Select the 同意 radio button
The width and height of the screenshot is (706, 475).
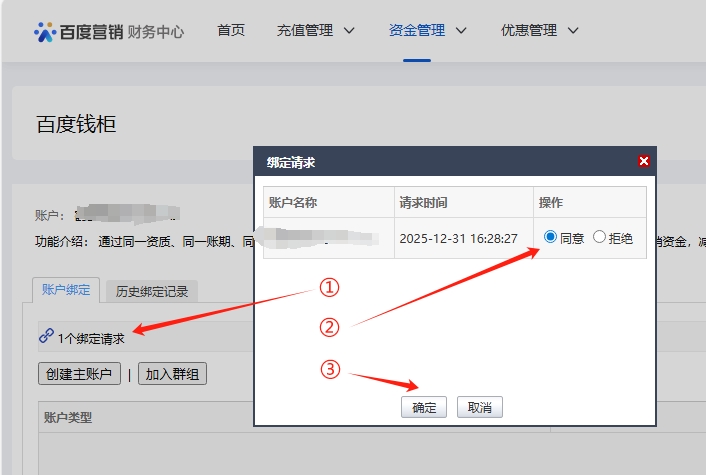coord(551,237)
